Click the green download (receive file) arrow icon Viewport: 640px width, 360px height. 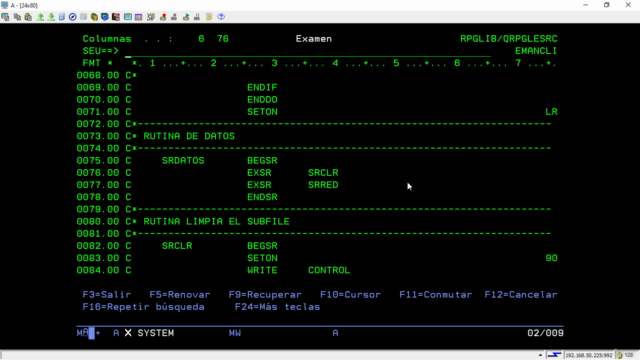tap(51, 17)
